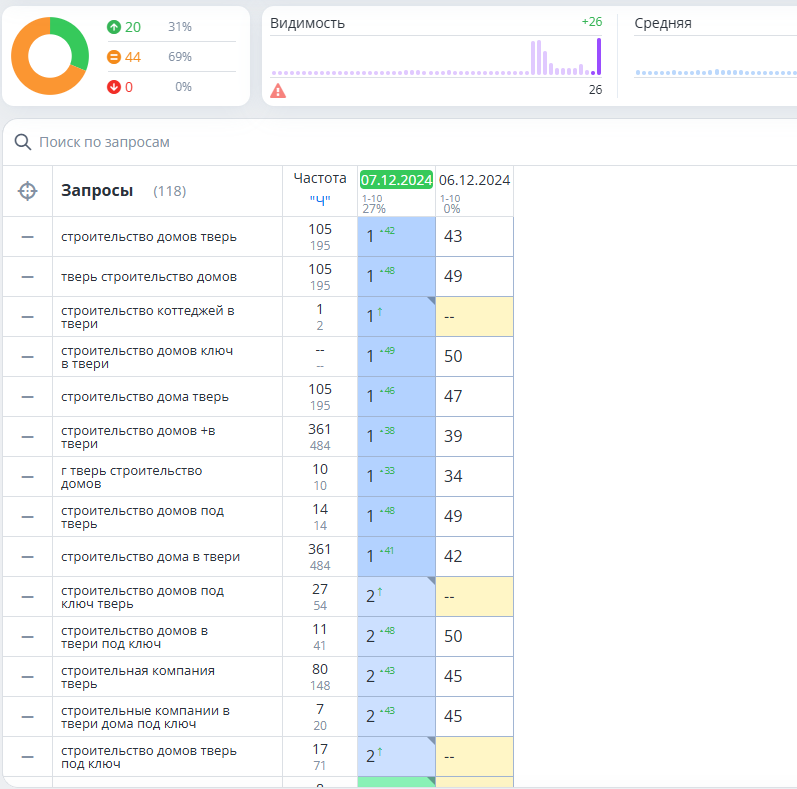
Task: Click the dash icon for строительство дома тверь
Action: click(x=27, y=397)
